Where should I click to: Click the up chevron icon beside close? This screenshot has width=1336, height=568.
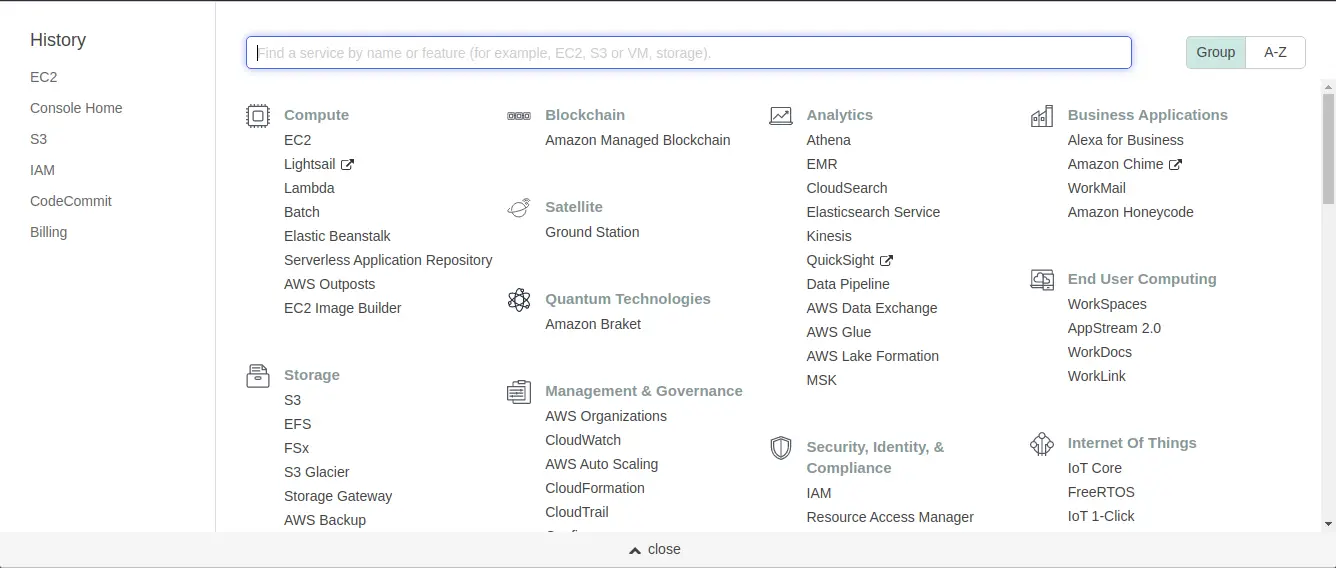click(634, 550)
